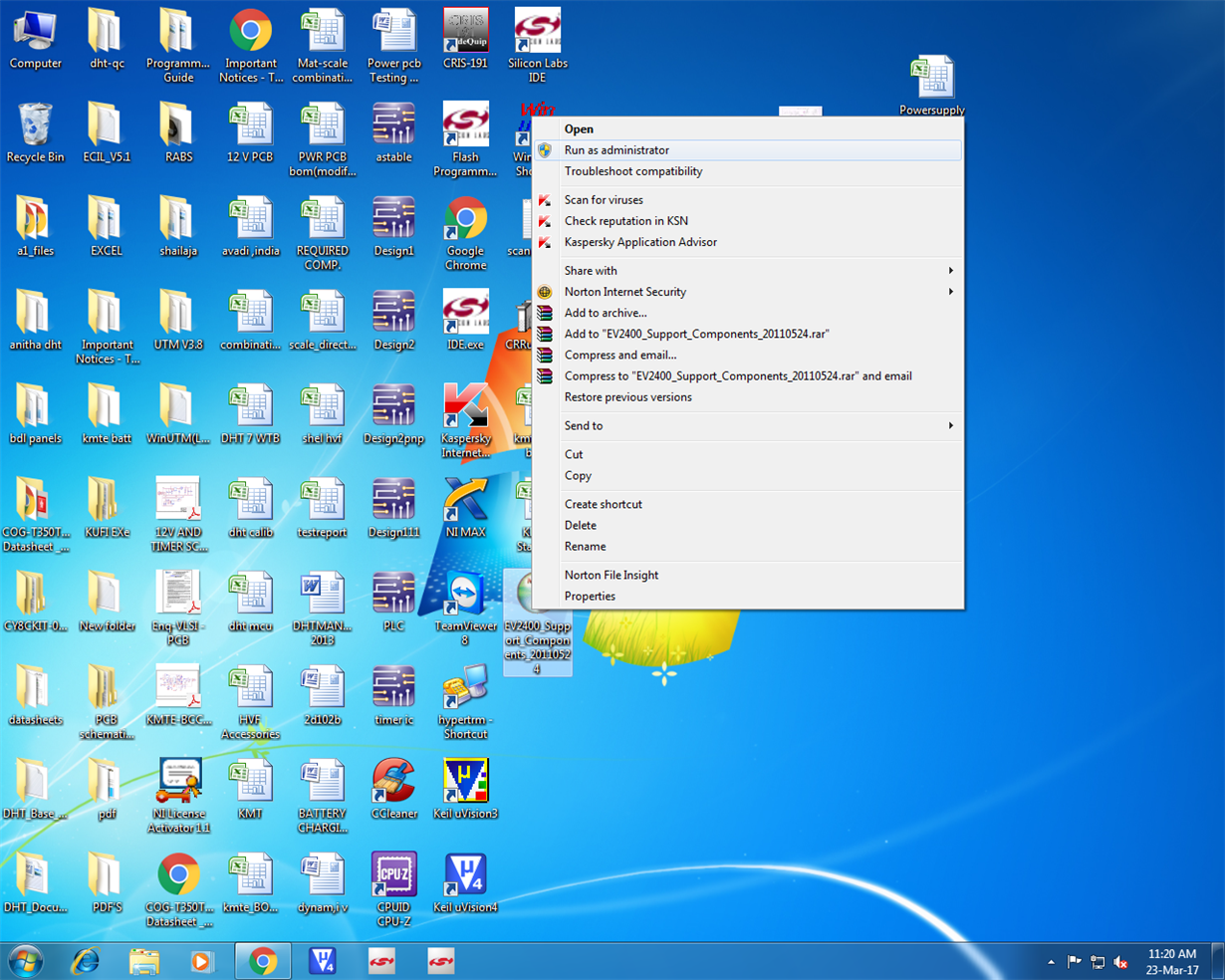Select the timer ic design file

coord(394,696)
